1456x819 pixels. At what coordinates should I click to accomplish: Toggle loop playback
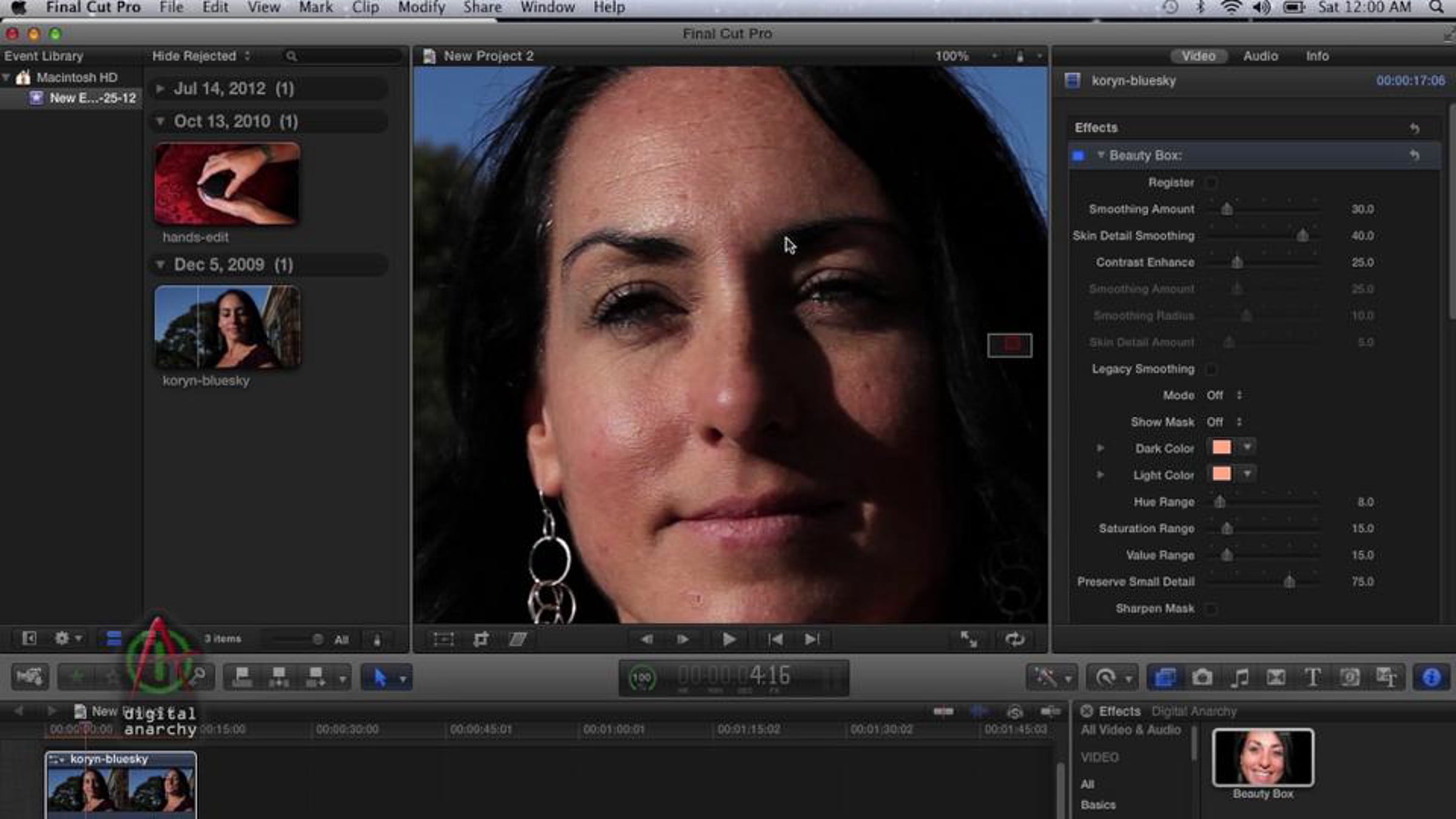pos(1014,639)
